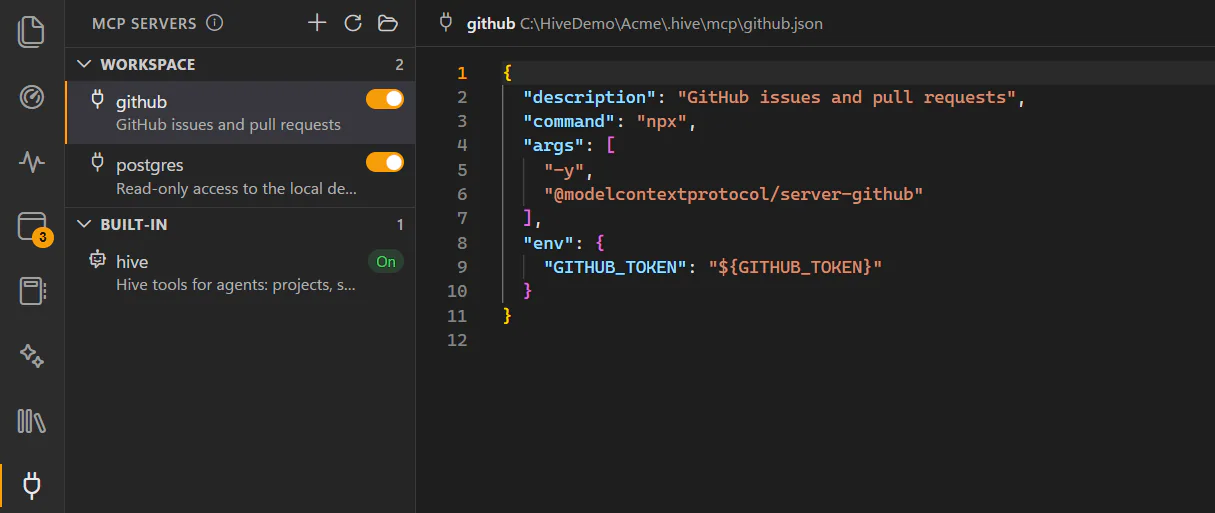Refresh the MCP servers list
Viewport: 1215px width, 513px height.
point(353,22)
